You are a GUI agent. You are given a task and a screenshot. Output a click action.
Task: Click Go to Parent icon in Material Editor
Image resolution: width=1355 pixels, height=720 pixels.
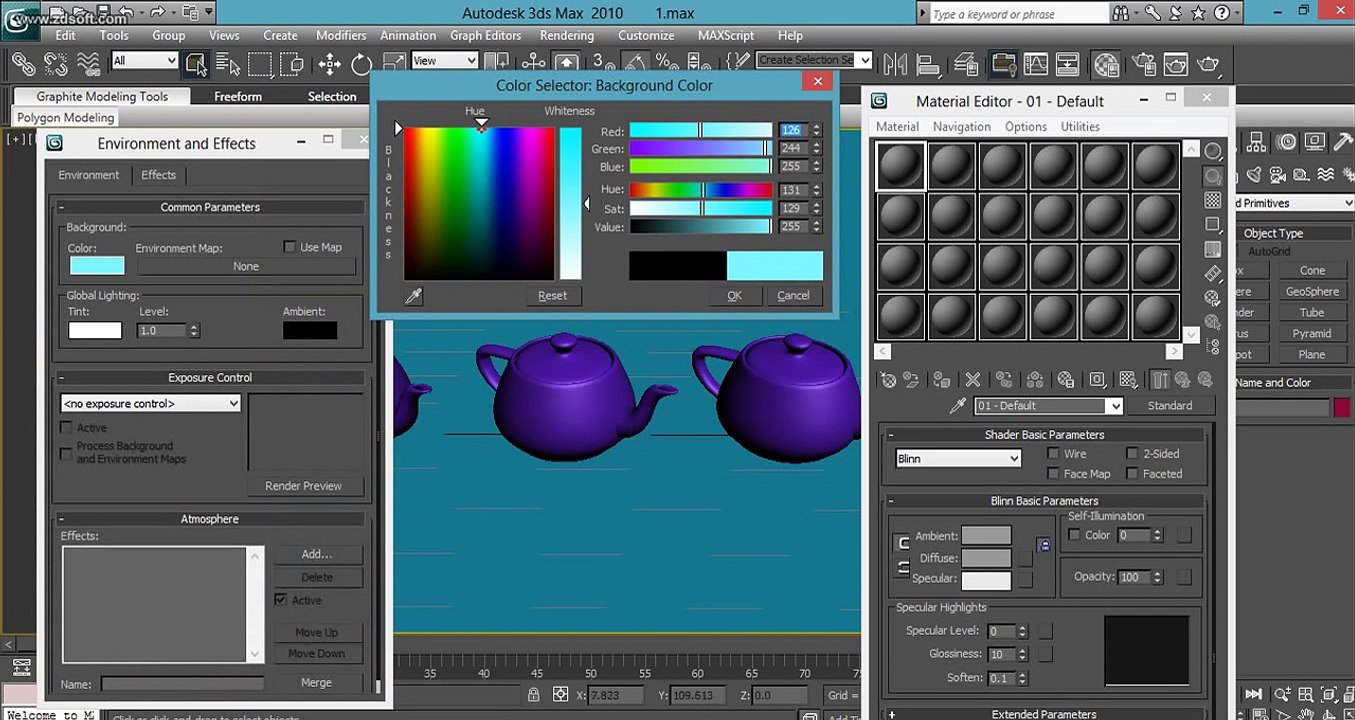pos(1183,380)
